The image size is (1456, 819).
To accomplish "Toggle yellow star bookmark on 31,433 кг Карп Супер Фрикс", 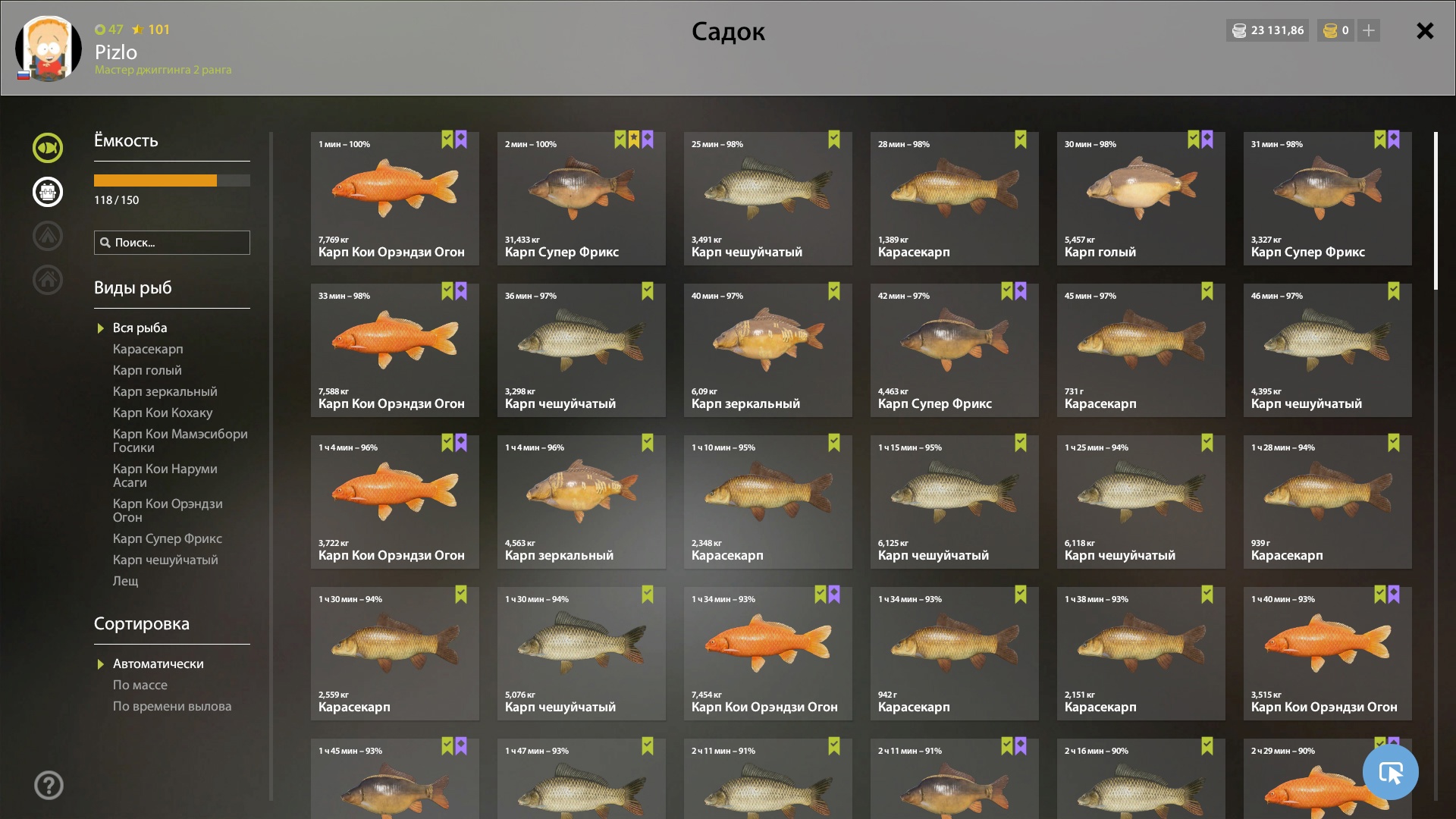I will pos(634,140).
